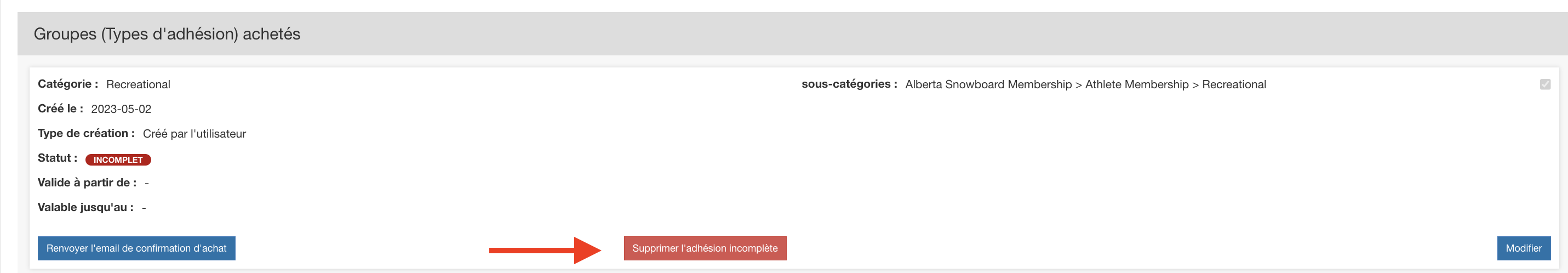Click the red INCOMPLET status badge
The width and height of the screenshot is (1568, 273).
point(118,160)
